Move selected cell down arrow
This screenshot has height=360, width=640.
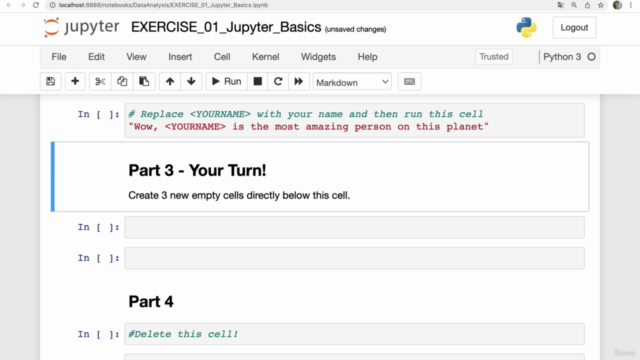coord(191,82)
